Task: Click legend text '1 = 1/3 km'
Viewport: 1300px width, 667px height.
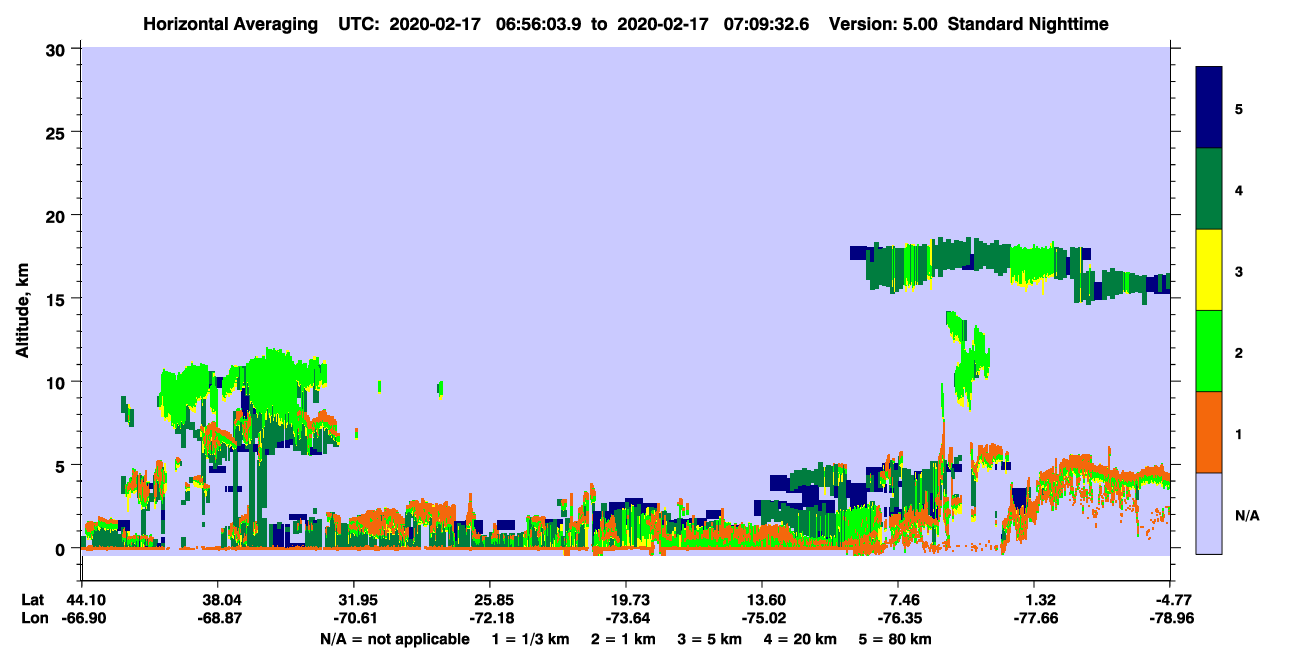Action: [531, 639]
